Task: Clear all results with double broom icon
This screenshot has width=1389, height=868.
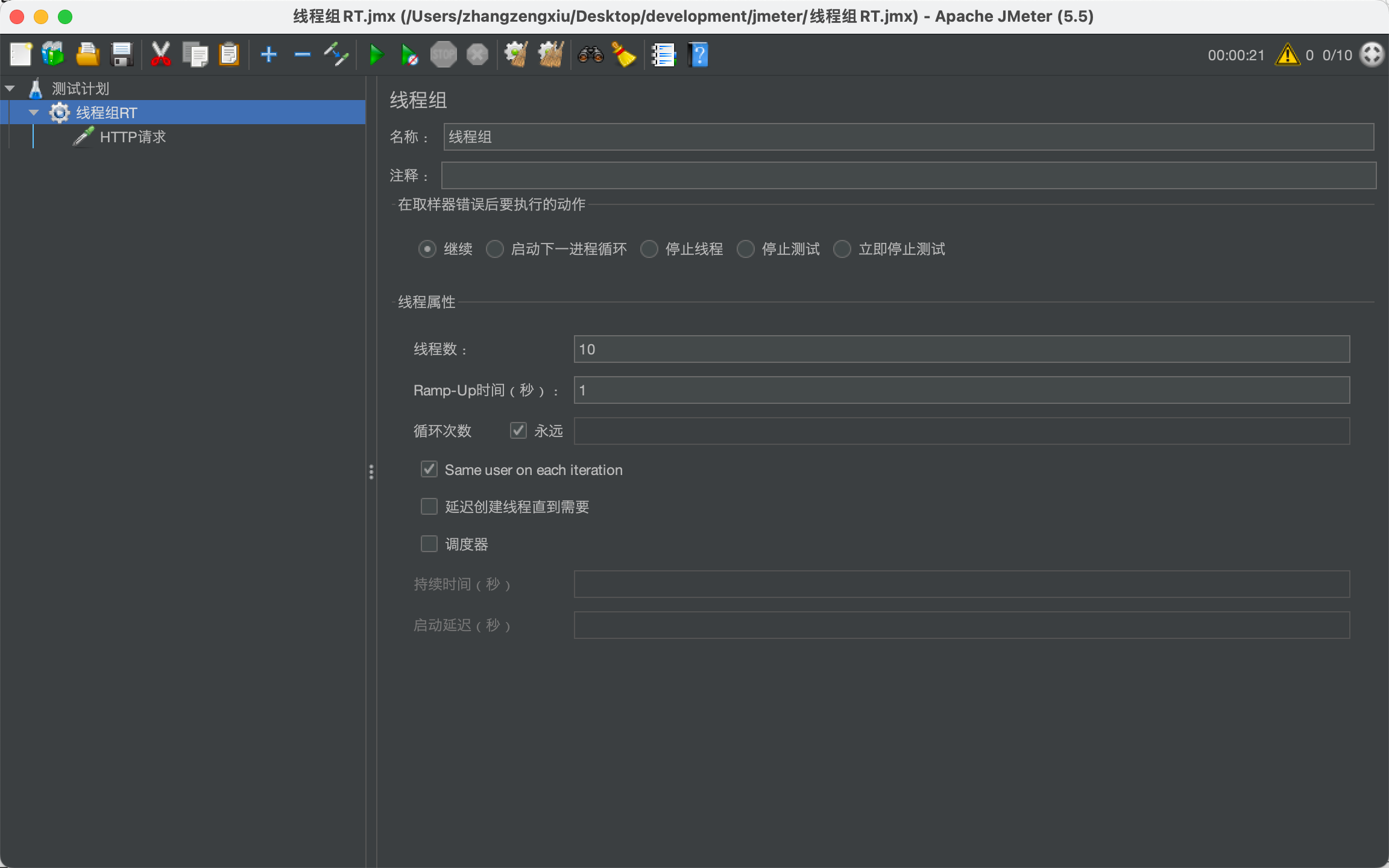Action: point(550,55)
